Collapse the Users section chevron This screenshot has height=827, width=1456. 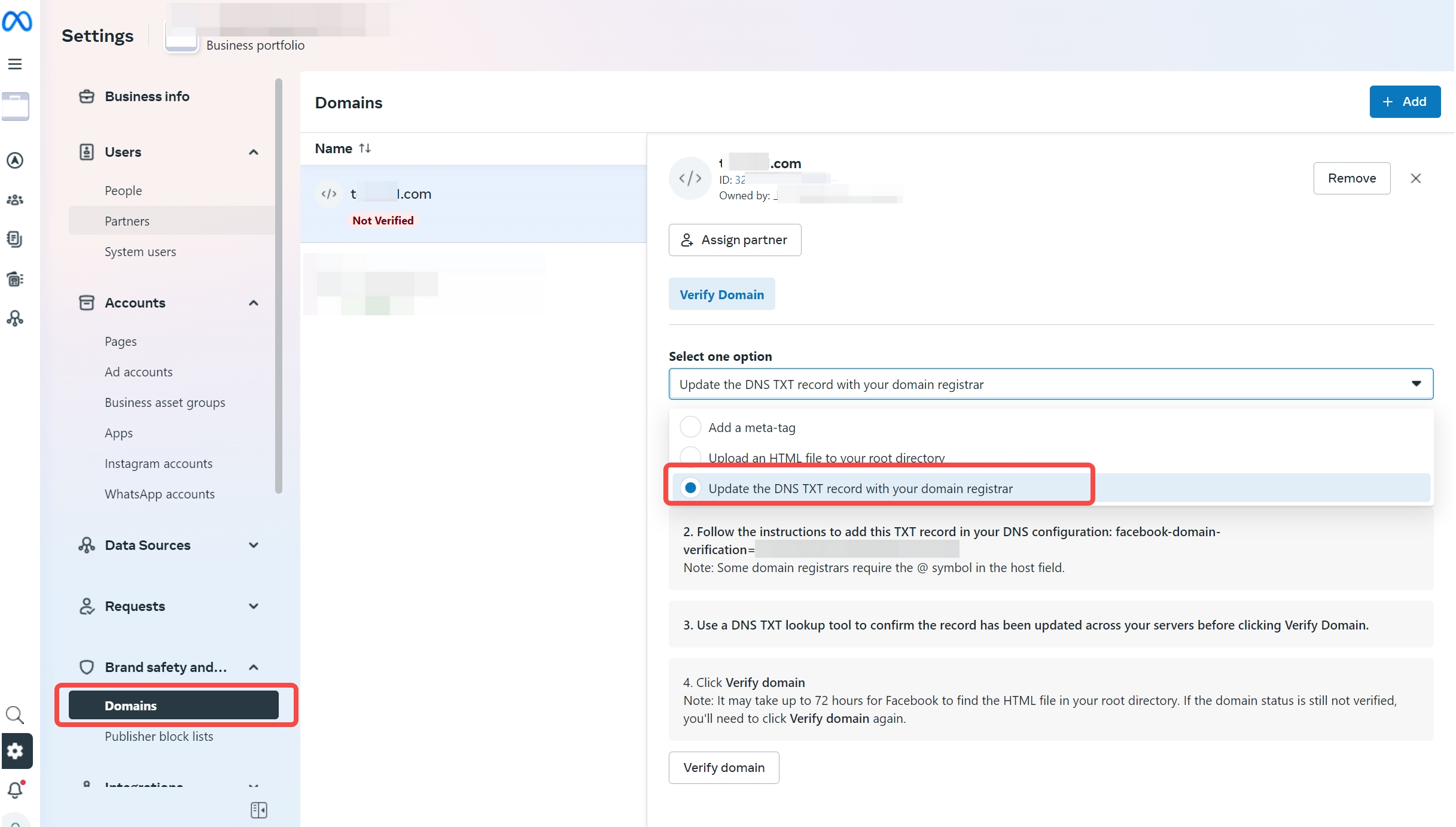pyautogui.click(x=254, y=152)
